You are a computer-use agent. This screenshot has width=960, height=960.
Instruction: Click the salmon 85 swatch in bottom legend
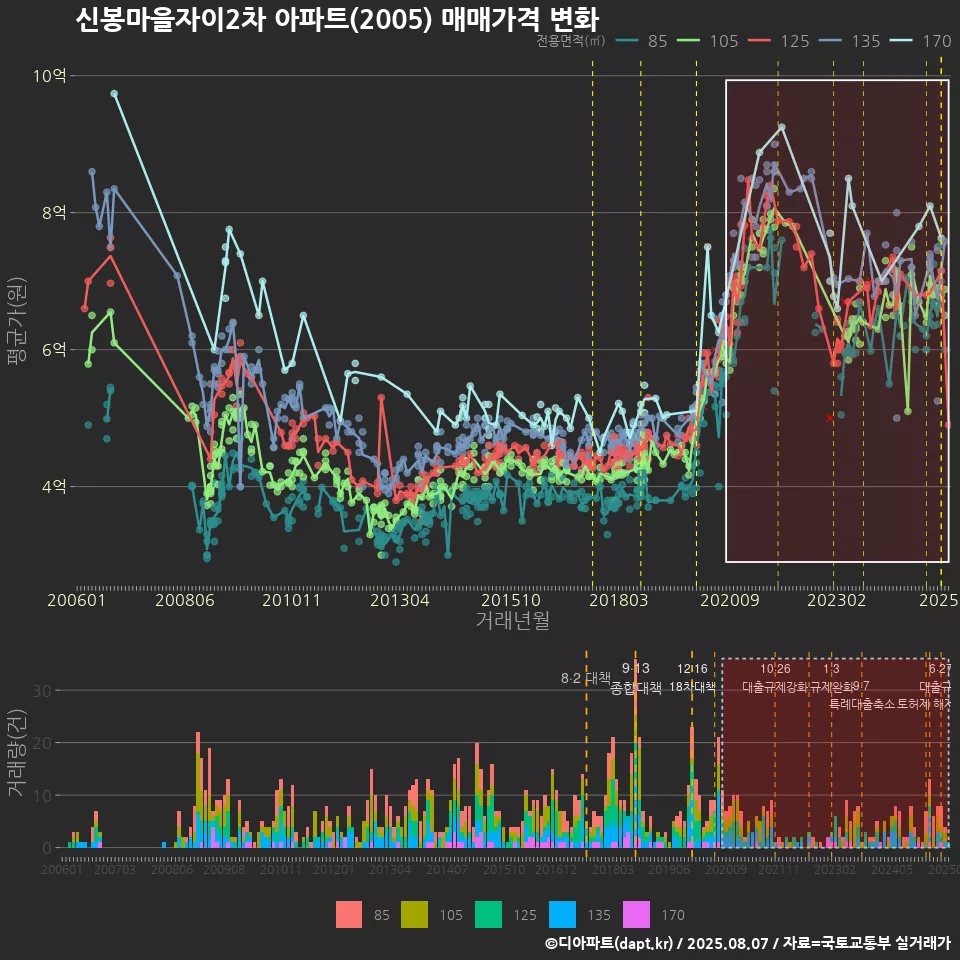349,915
